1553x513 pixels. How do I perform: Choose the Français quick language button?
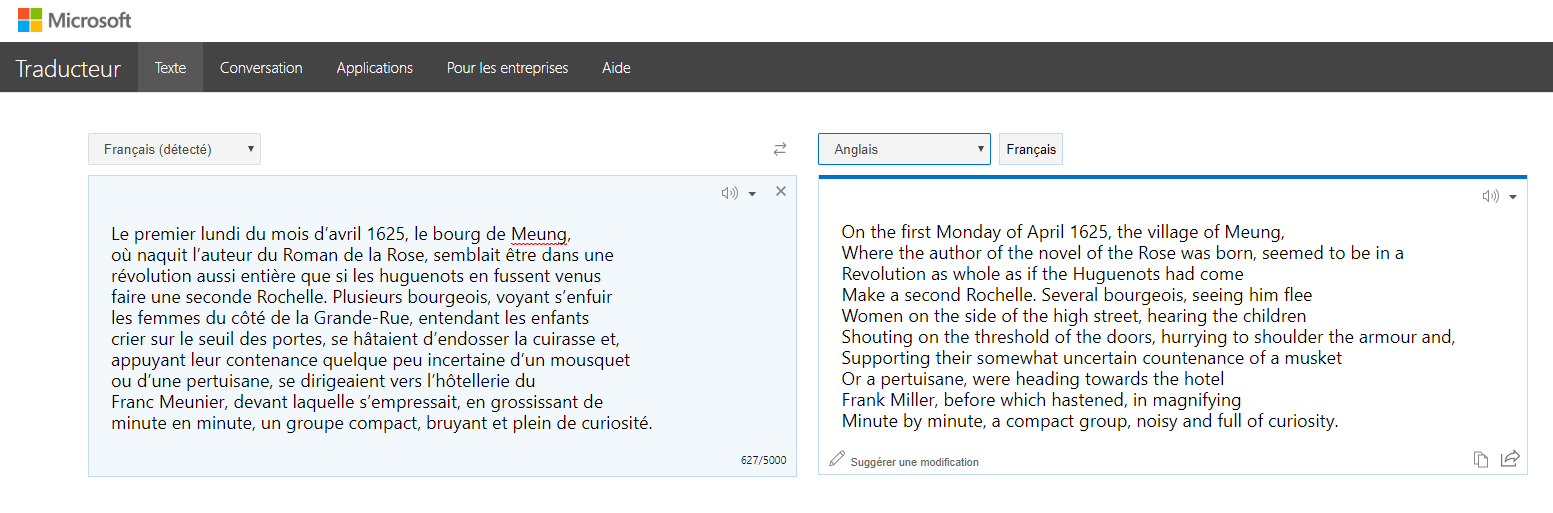pos(1031,149)
